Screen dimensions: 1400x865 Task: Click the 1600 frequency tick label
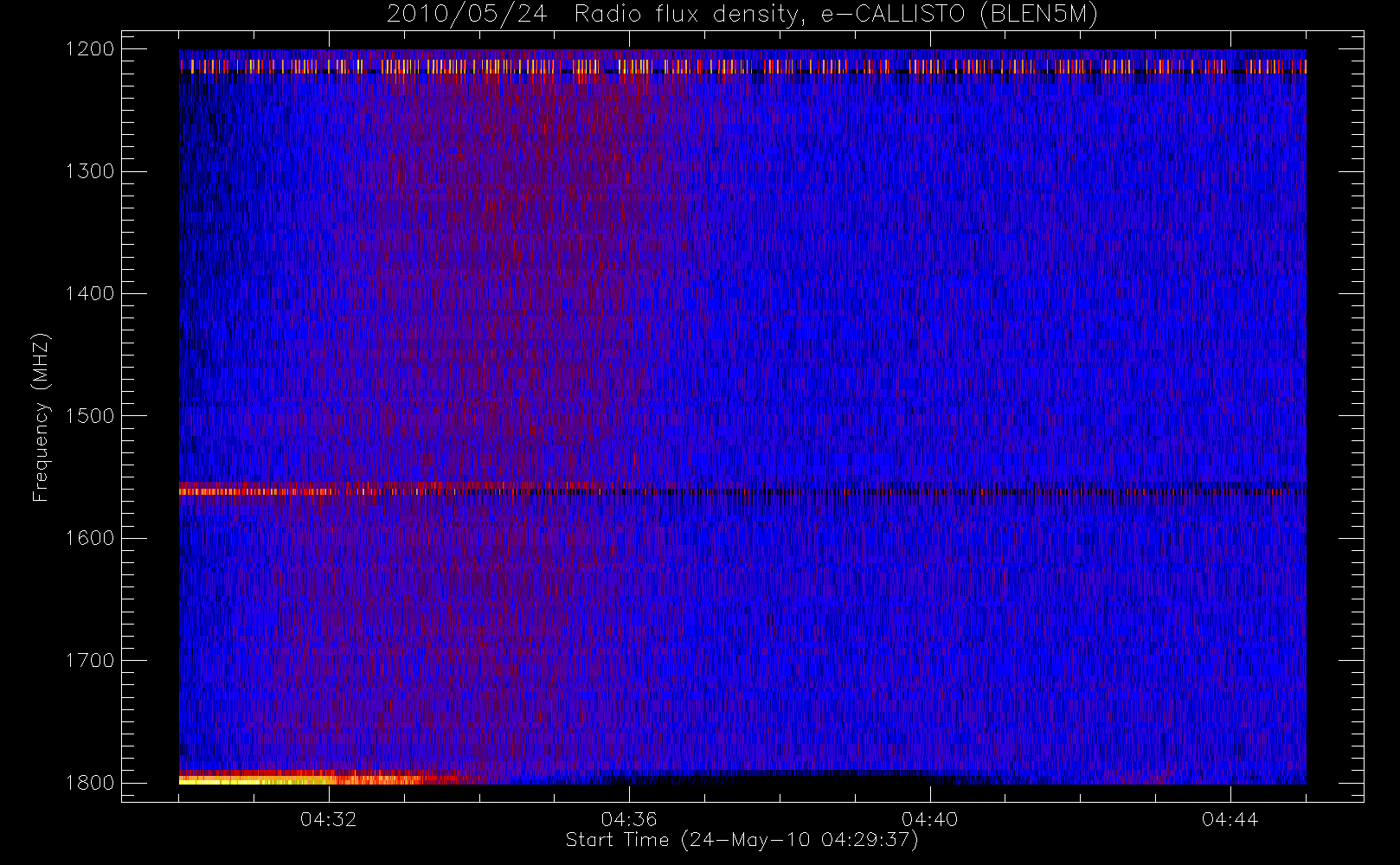[90, 538]
